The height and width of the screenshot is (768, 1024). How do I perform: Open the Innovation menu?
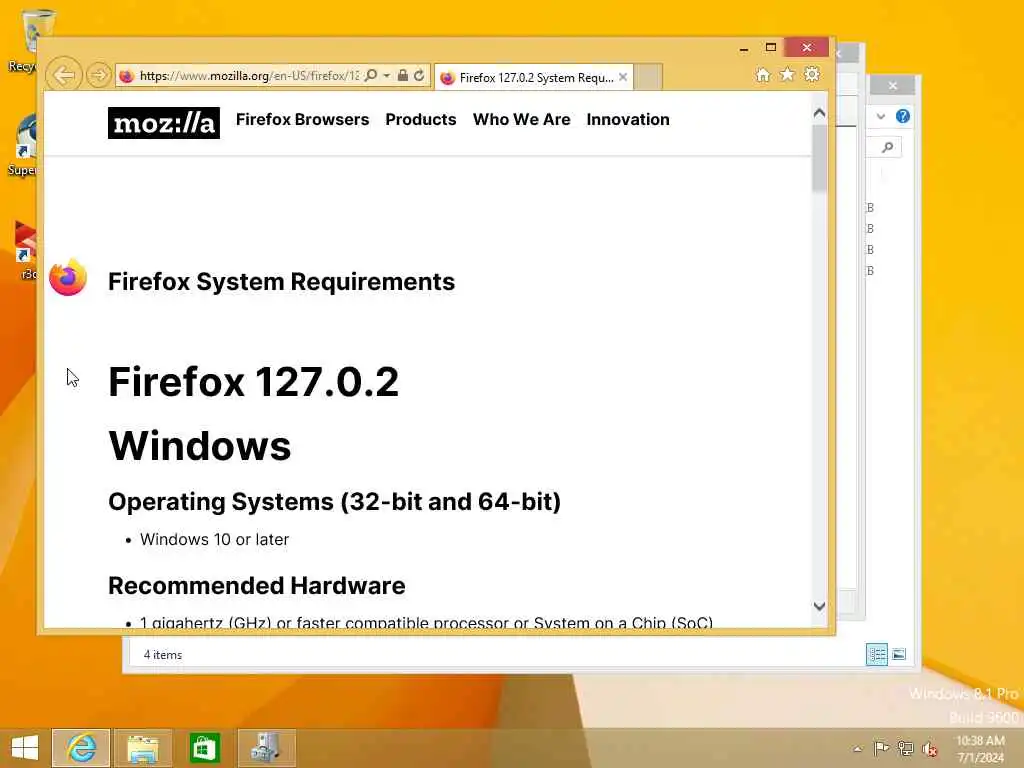click(628, 120)
